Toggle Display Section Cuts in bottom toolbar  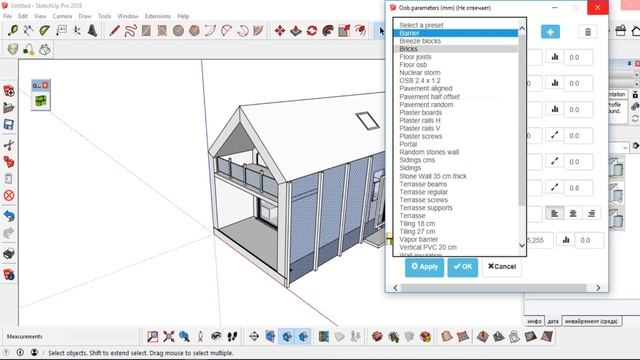point(287,336)
